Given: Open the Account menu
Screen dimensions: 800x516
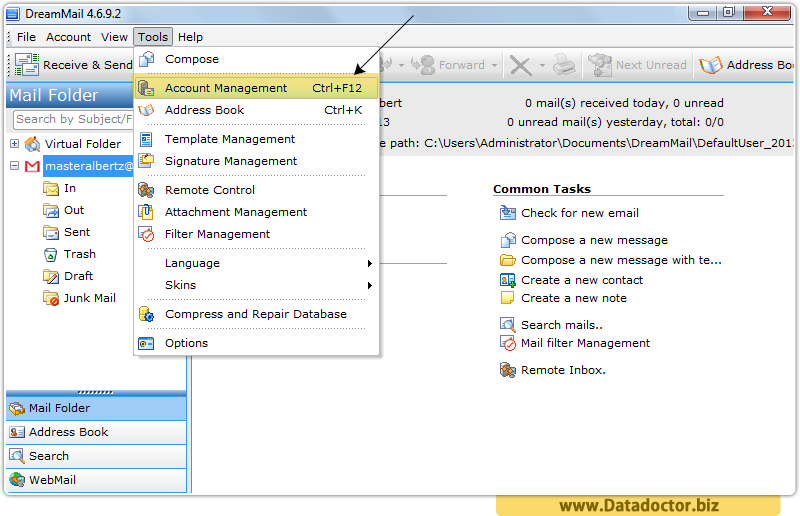Looking at the screenshot, I should click(x=68, y=37).
